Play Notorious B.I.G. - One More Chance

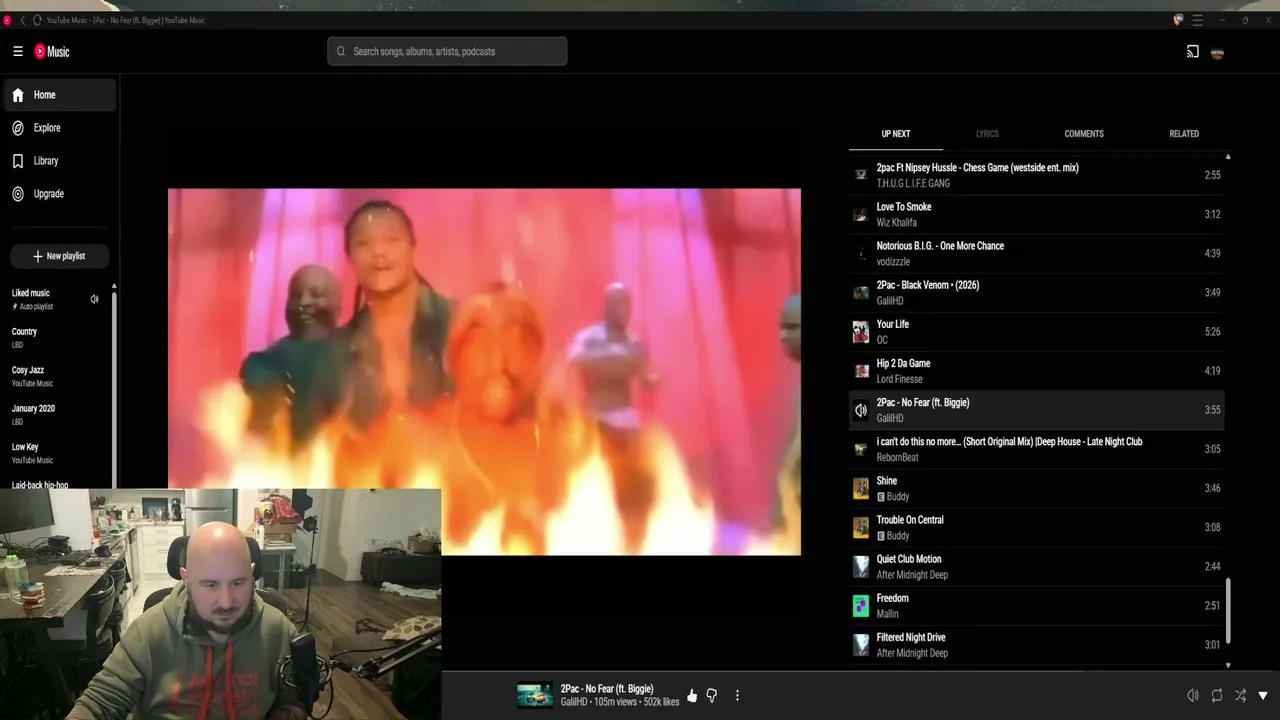[x=1036, y=253]
